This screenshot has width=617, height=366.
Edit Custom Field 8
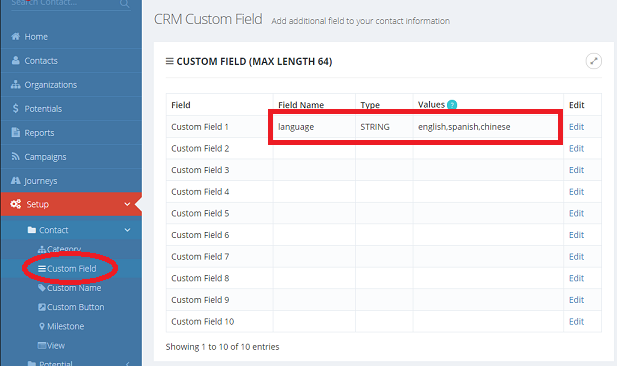(576, 278)
